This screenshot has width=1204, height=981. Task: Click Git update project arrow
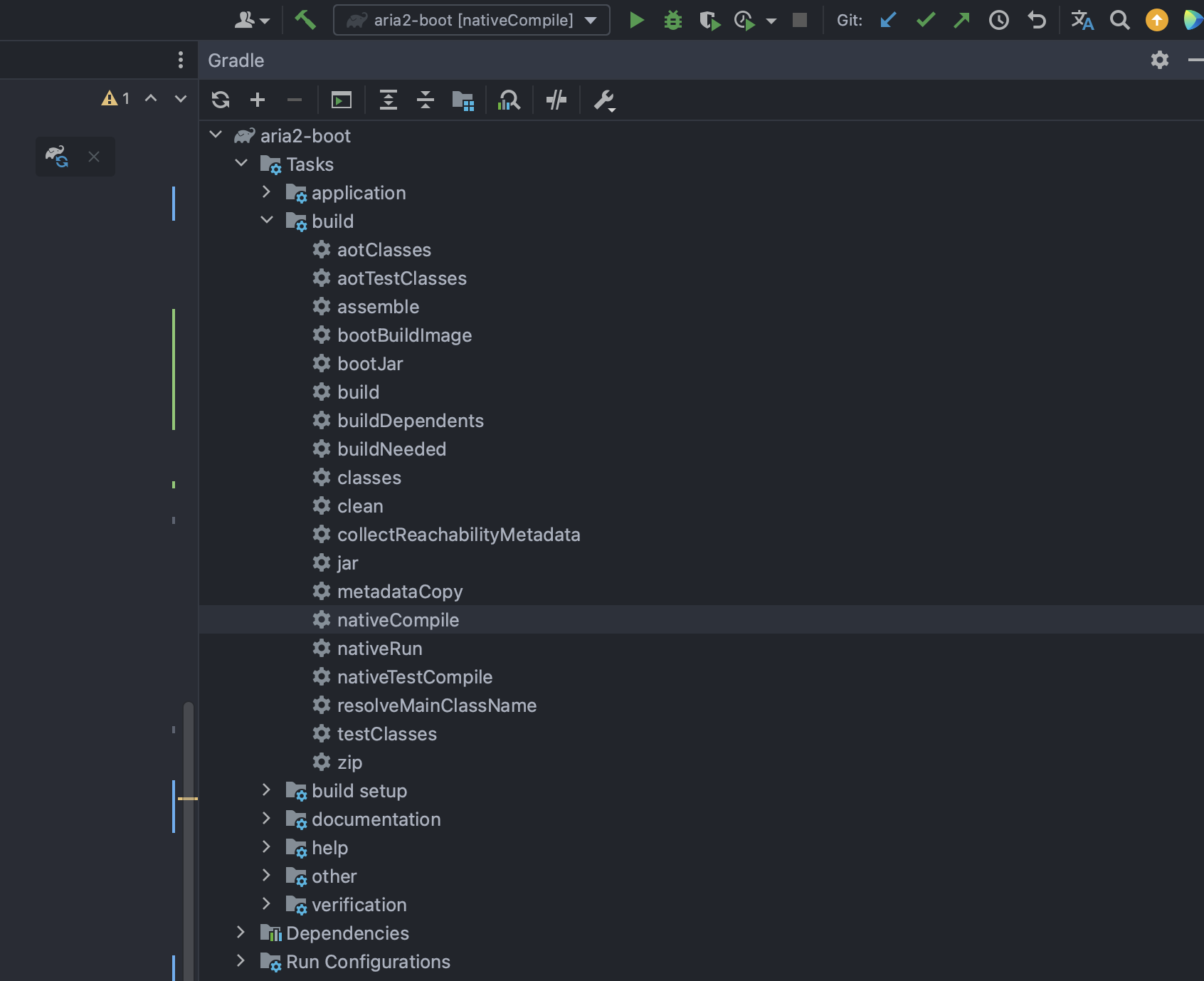[888, 20]
